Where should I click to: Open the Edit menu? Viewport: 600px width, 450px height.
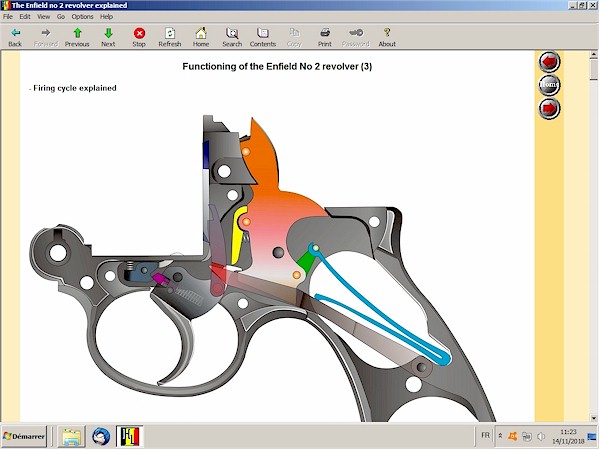[25, 17]
